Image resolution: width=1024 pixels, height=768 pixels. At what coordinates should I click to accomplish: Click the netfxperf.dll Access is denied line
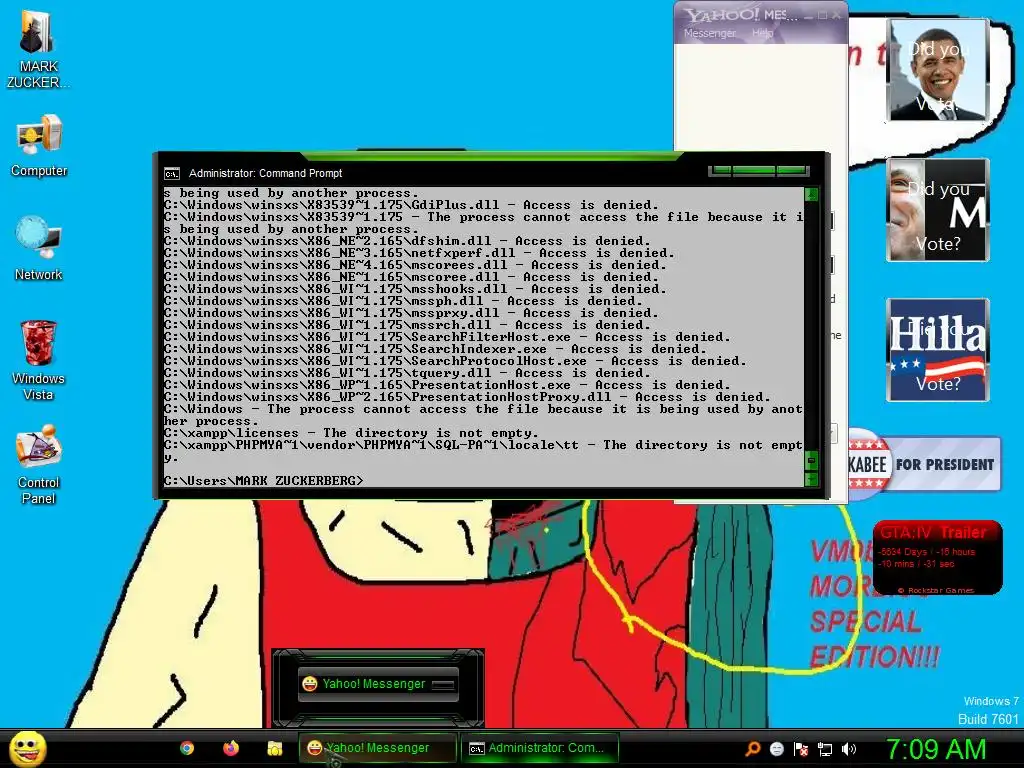point(419,253)
